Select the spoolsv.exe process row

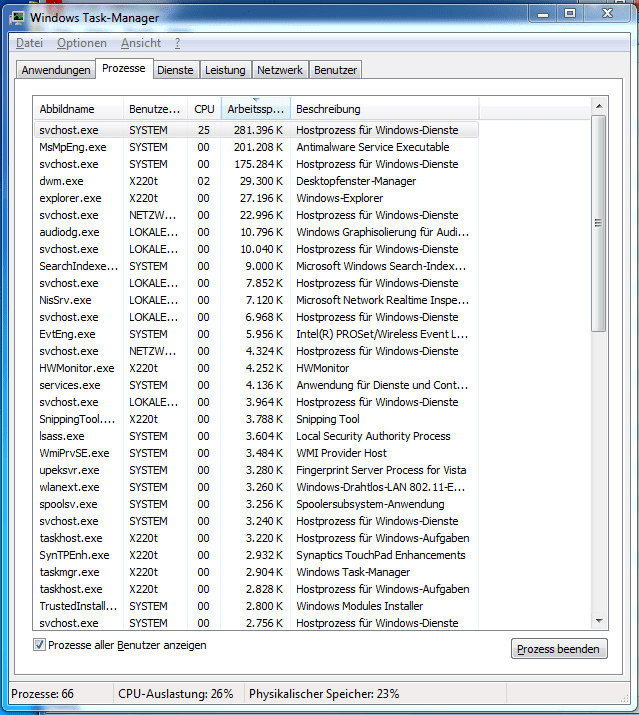[256, 504]
